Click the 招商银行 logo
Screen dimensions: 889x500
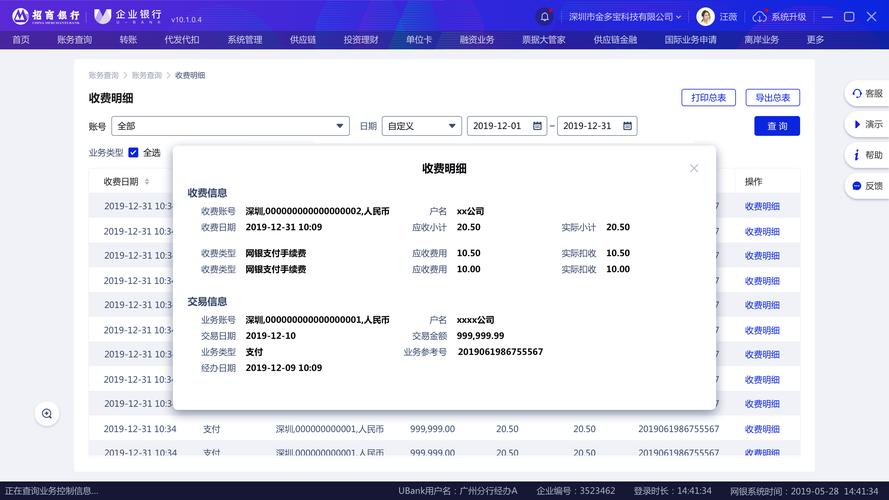point(46,16)
